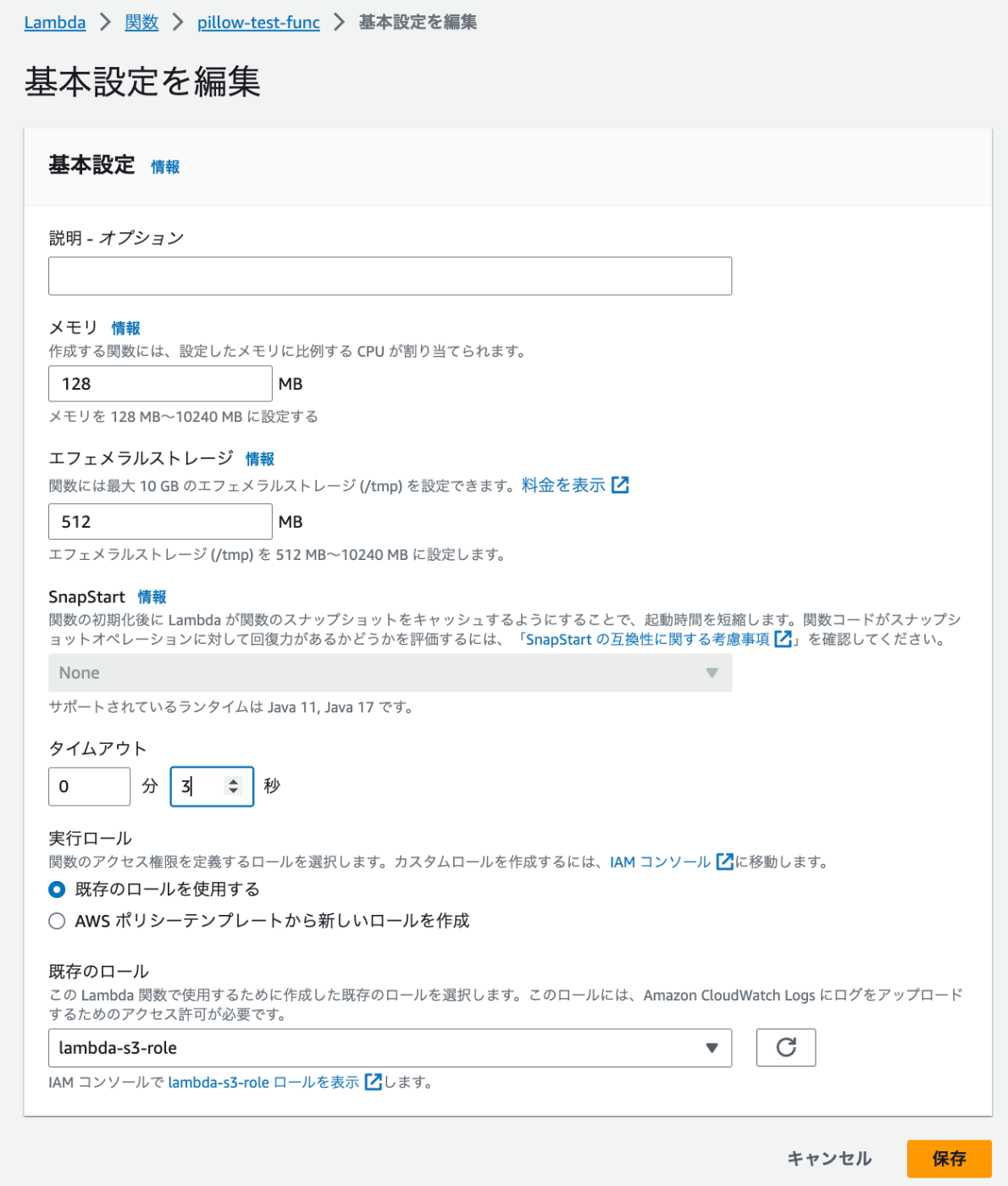1008x1186 pixels.
Task: Select AWS ポリシーテンプレートから新しいロールを作成 radio
Action: [x=57, y=921]
